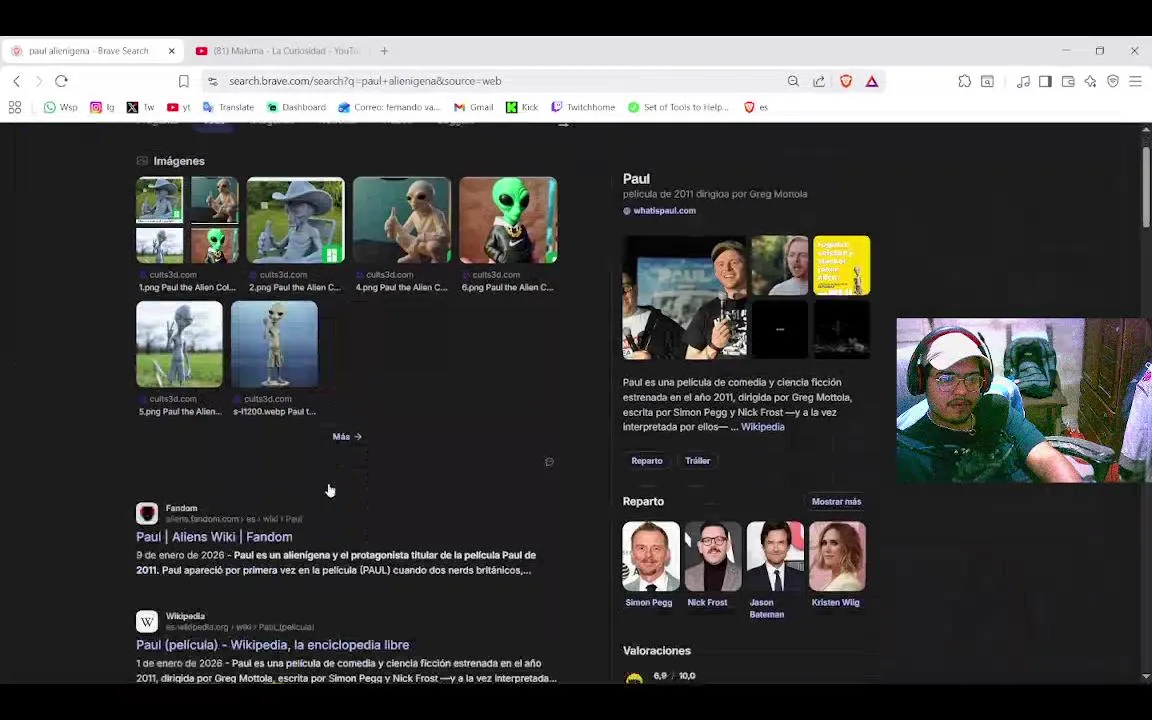
Task: Click the Fandom site favicon
Action: [x=147, y=513]
